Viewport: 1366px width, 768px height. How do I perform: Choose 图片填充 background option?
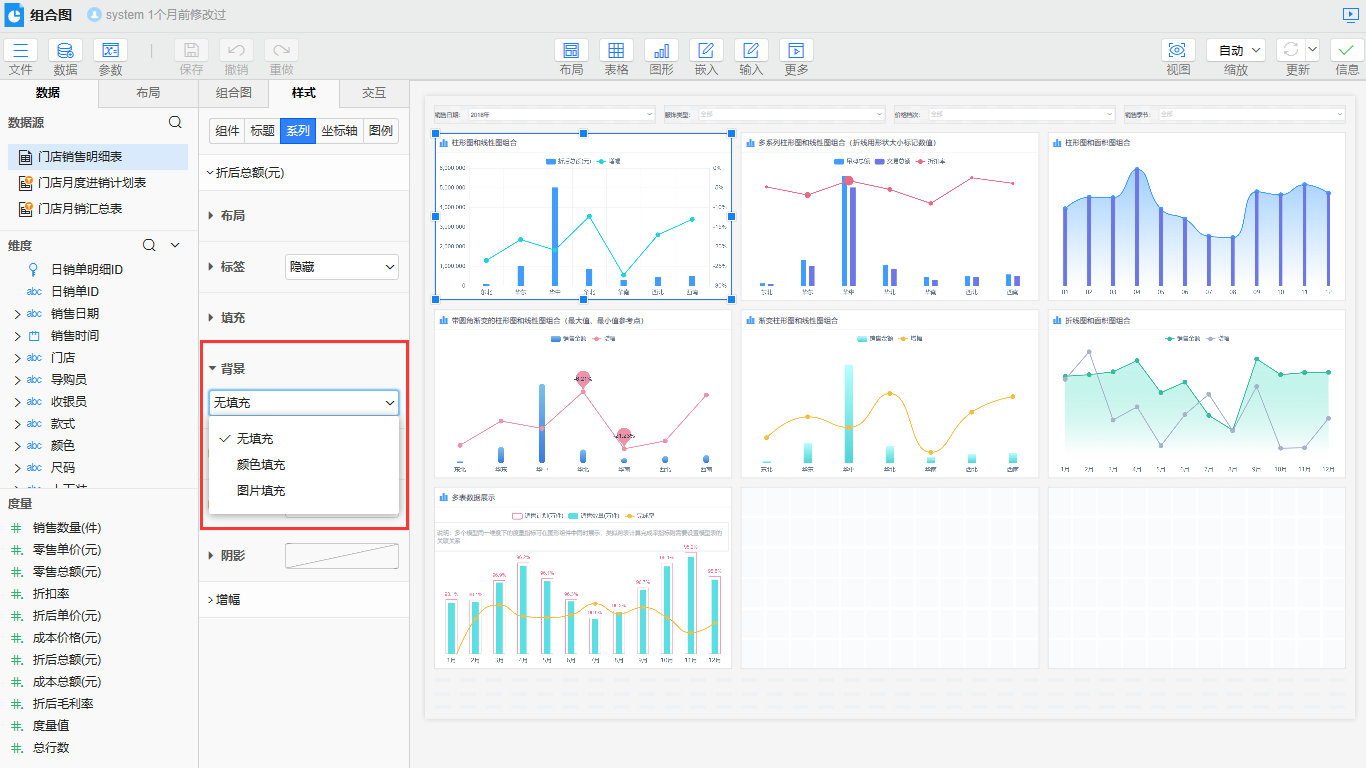coord(261,491)
